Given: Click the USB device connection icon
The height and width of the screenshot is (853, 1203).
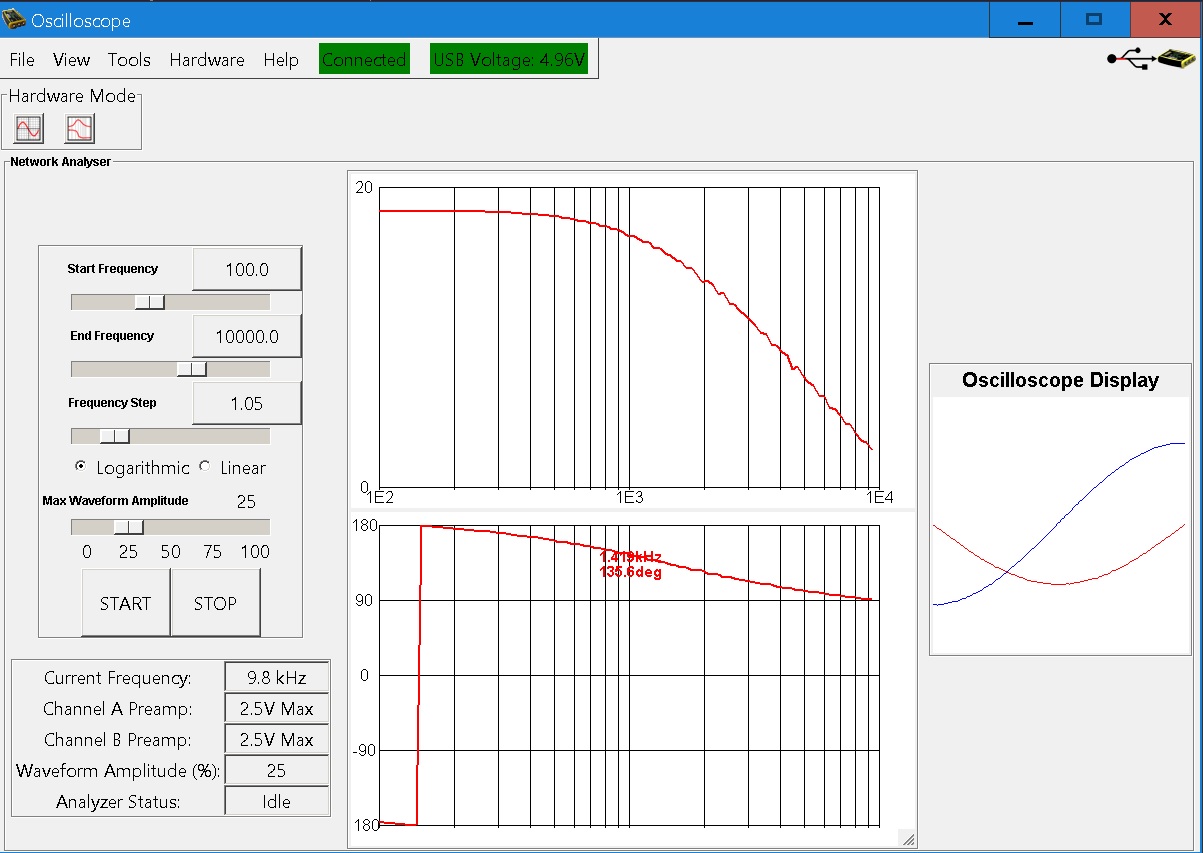Looking at the screenshot, I should pyautogui.click(x=1150, y=60).
